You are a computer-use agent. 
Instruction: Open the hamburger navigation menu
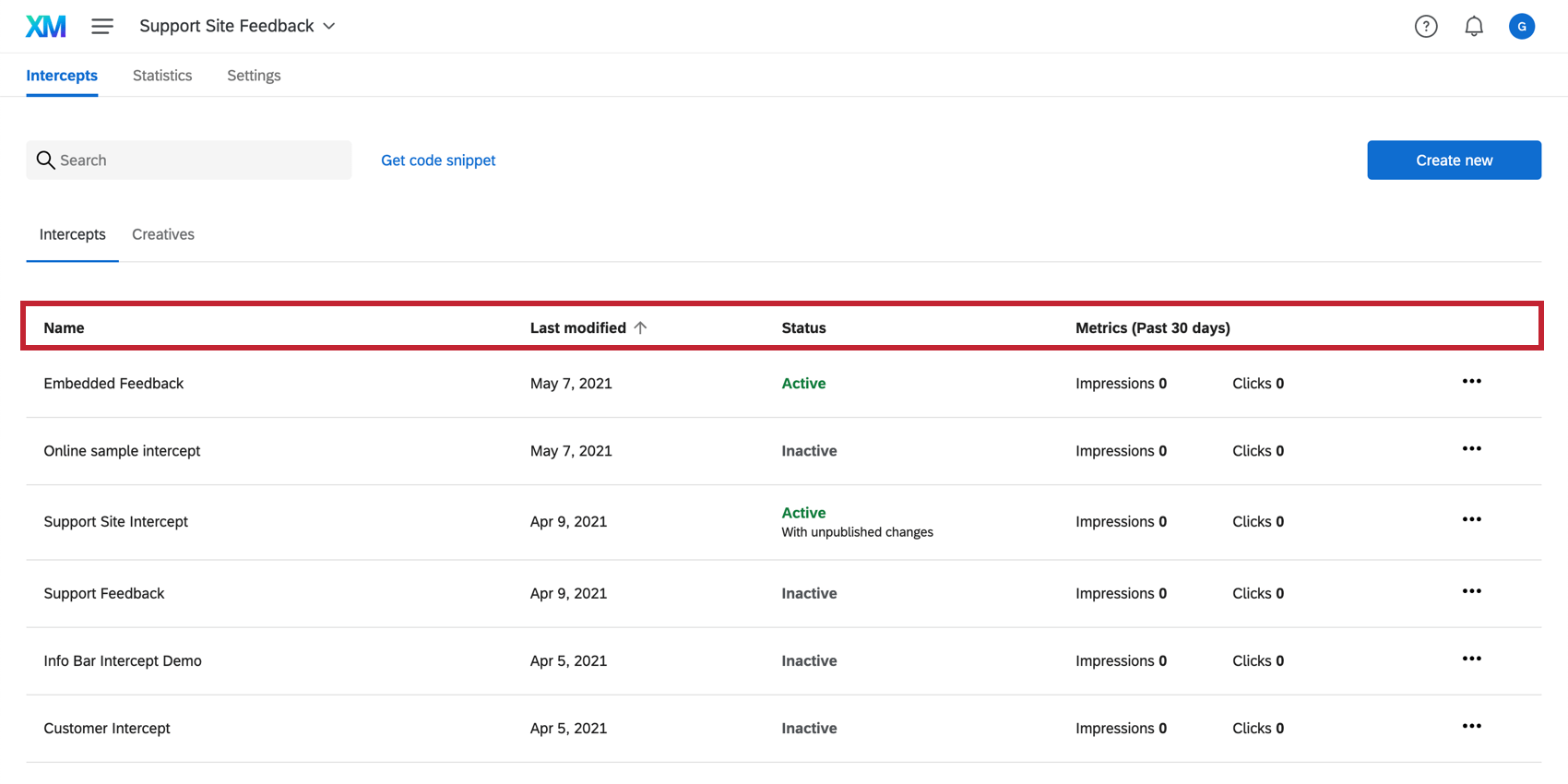pyautogui.click(x=102, y=26)
